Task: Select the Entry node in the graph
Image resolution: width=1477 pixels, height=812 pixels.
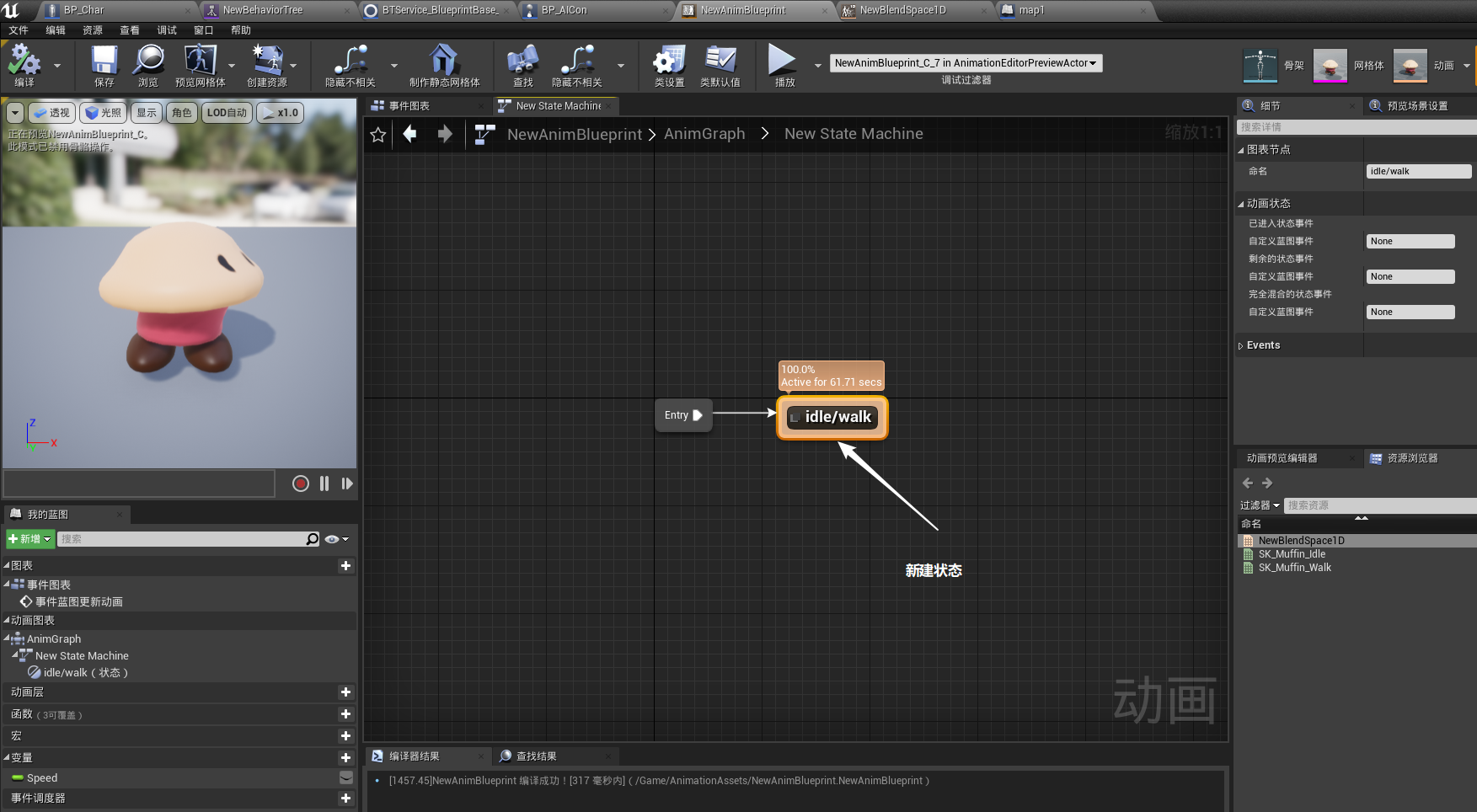Action: (x=683, y=415)
